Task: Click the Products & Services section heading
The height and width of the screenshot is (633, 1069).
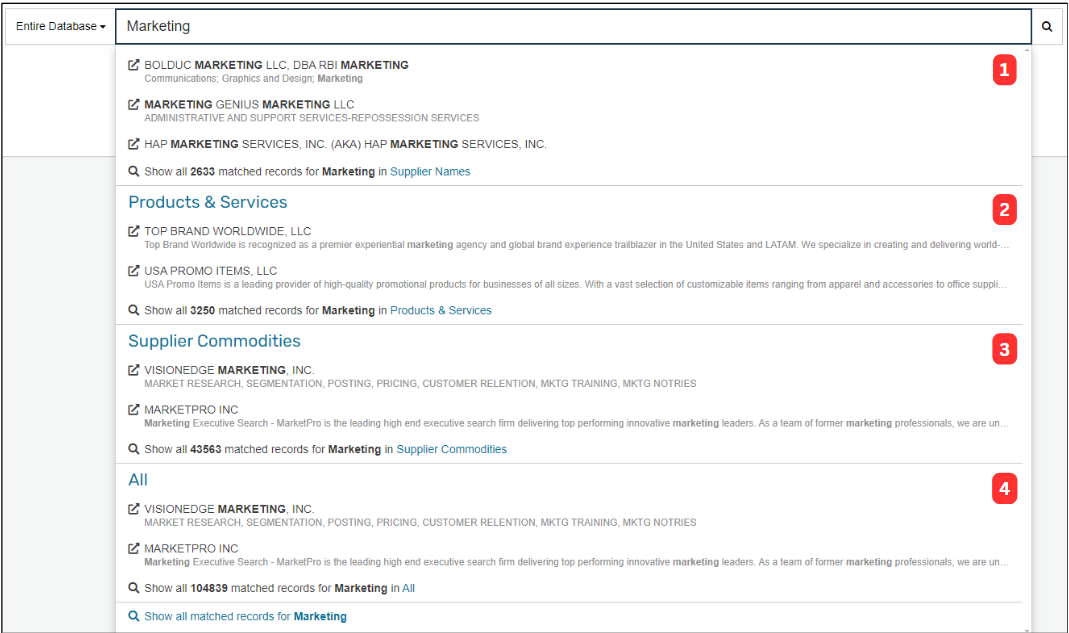Action: [x=208, y=202]
